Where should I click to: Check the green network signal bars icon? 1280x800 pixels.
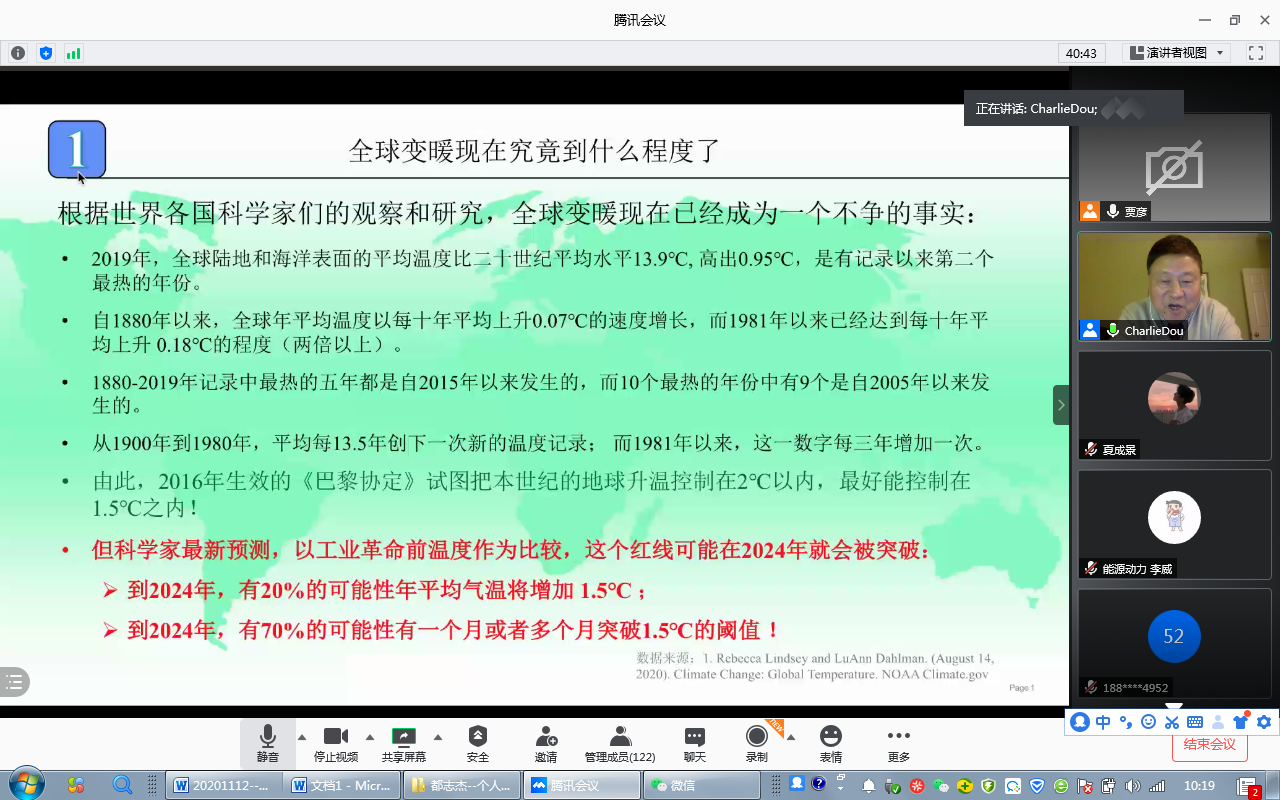click(x=73, y=53)
